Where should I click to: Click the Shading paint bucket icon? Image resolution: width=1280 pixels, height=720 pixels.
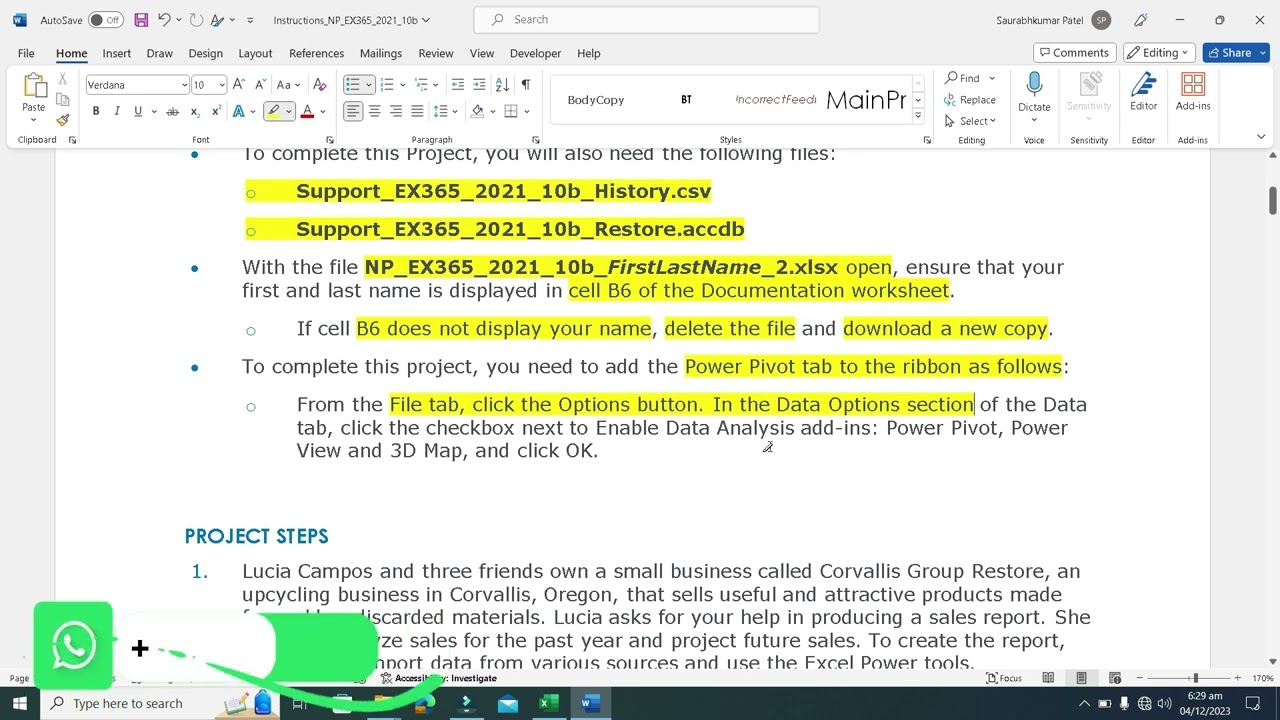477,111
